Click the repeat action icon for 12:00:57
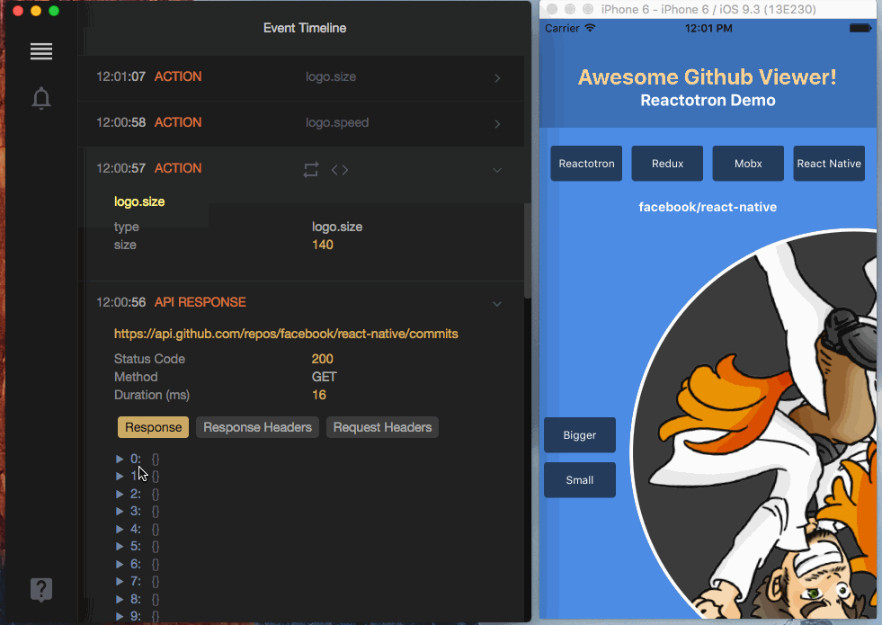The image size is (882, 625). tap(311, 169)
